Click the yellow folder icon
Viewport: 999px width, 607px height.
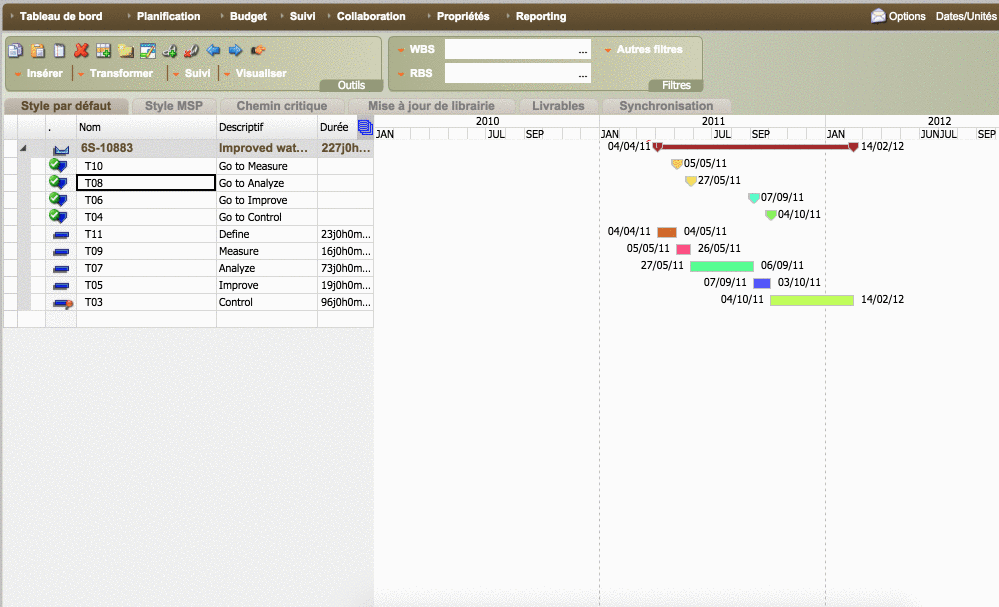click(x=126, y=50)
